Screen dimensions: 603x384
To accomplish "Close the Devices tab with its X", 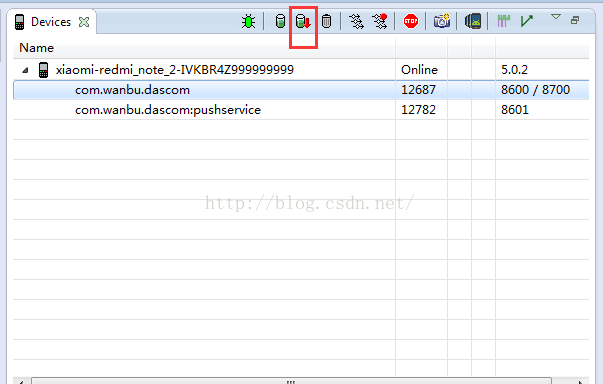I will tap(84, 22).
